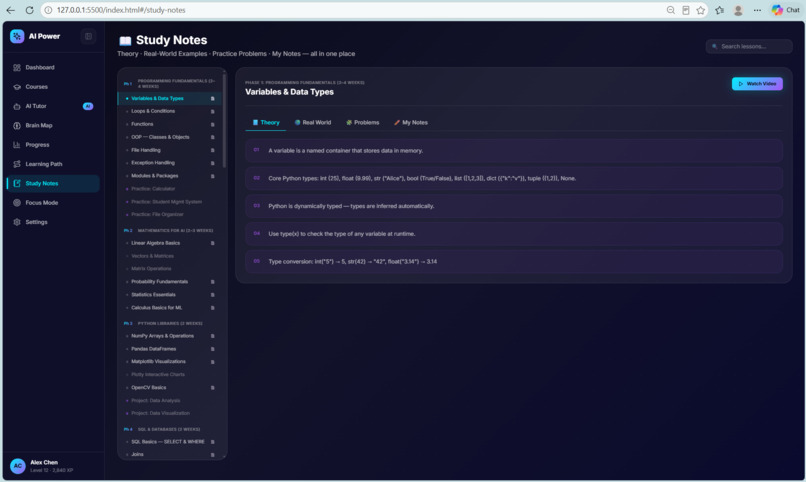
Task: Select OpenCV Basics lesson
Action: (170, 387)
